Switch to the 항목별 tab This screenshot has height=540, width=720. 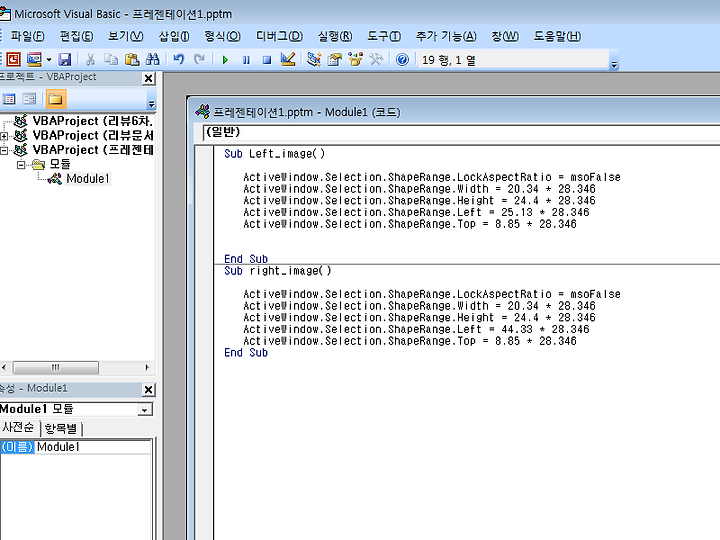pyautogui.click(x=61, y=428)
